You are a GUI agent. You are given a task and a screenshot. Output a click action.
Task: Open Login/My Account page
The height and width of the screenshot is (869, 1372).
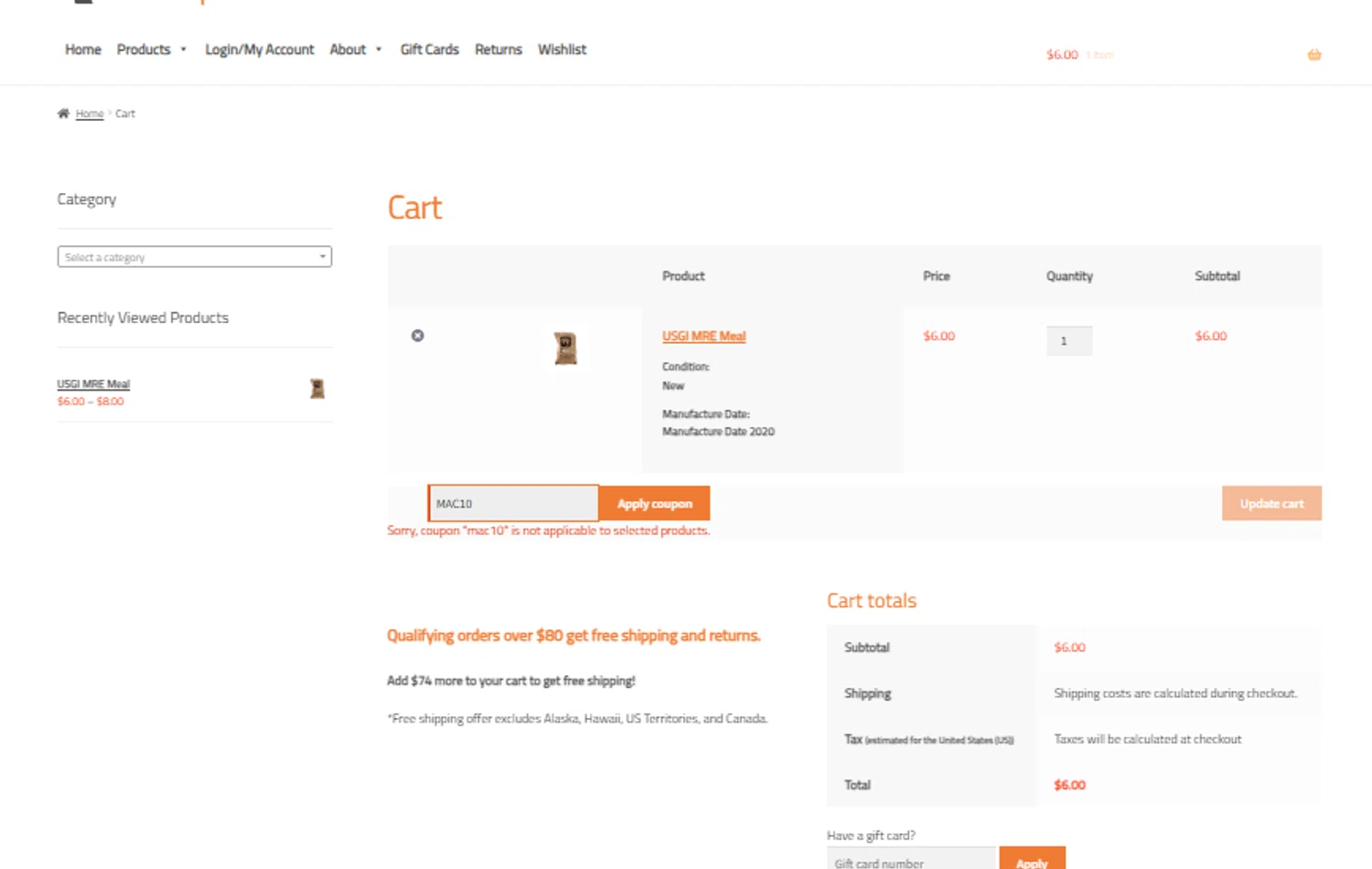[259, 49]
